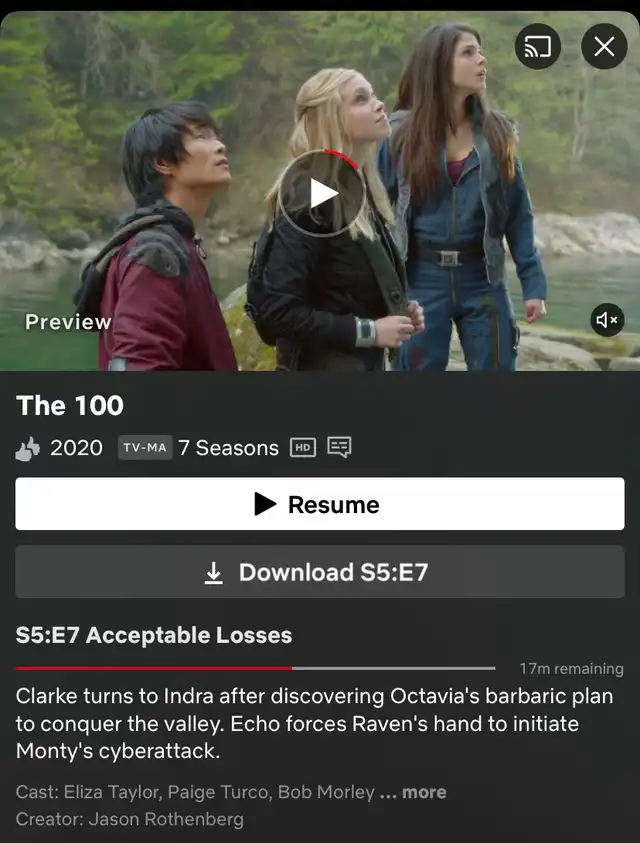The image size is (640, 843).
Task: Toggle preview sound mute icon
Action: tap(607, 320)
